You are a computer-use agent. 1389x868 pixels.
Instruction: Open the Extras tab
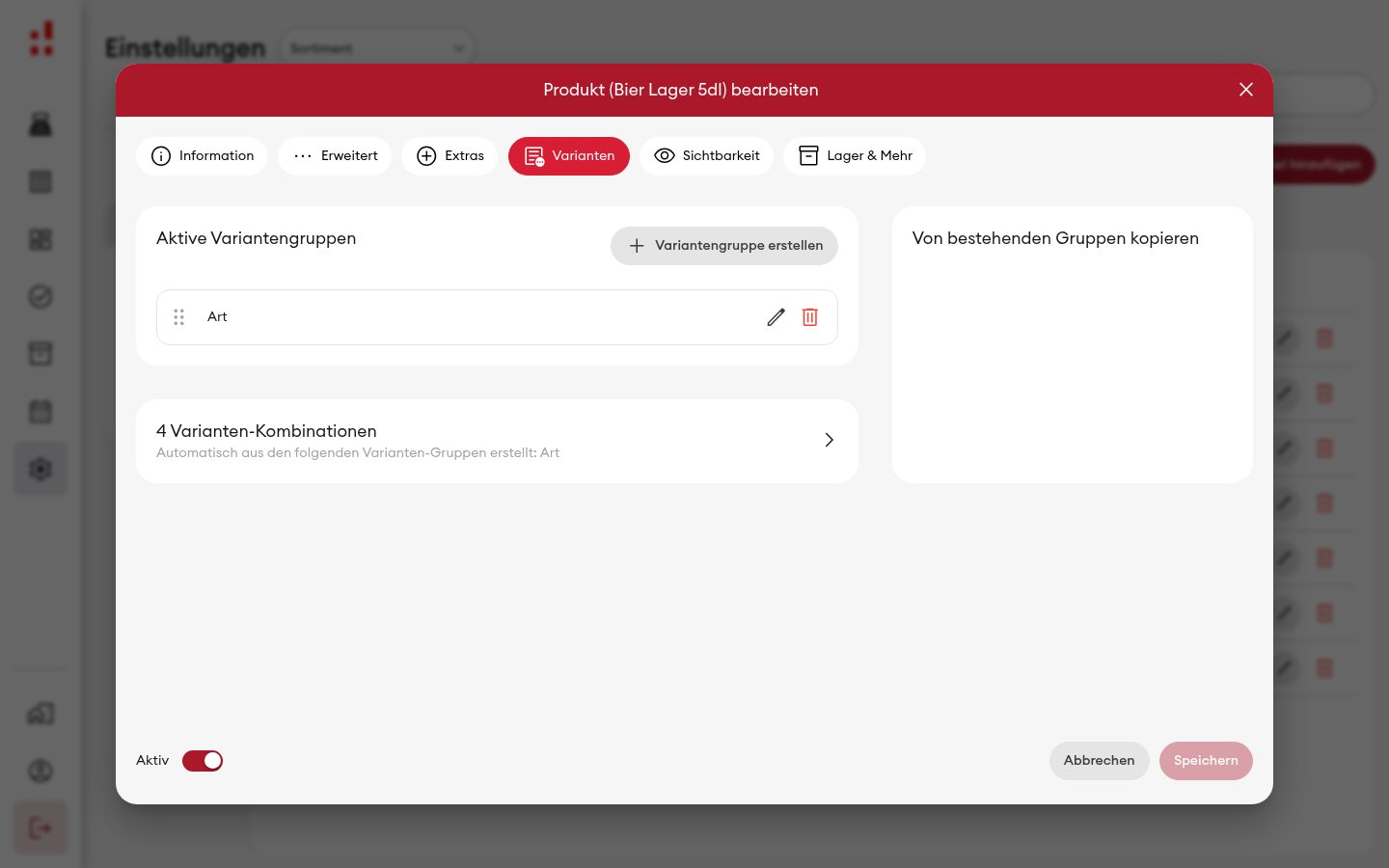[x=449, y=156]
